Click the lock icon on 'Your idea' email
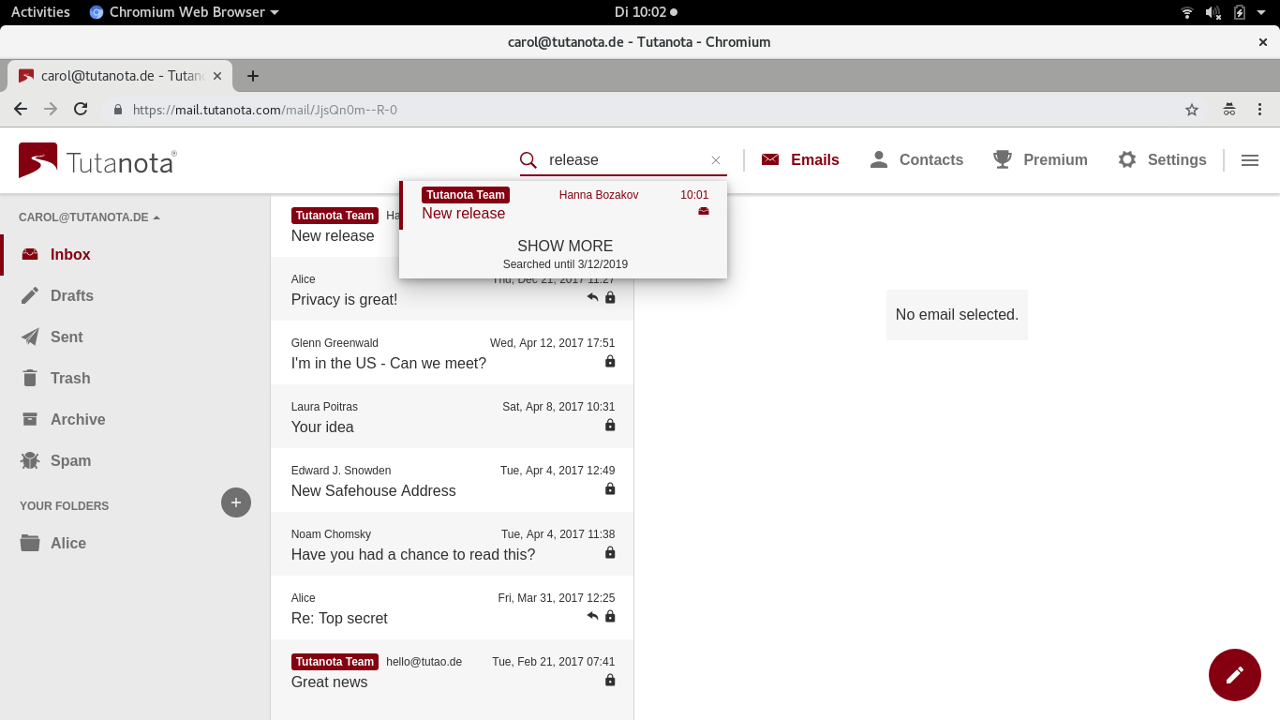Screen dimensions: 1280x720 click(x=610, y=426)
